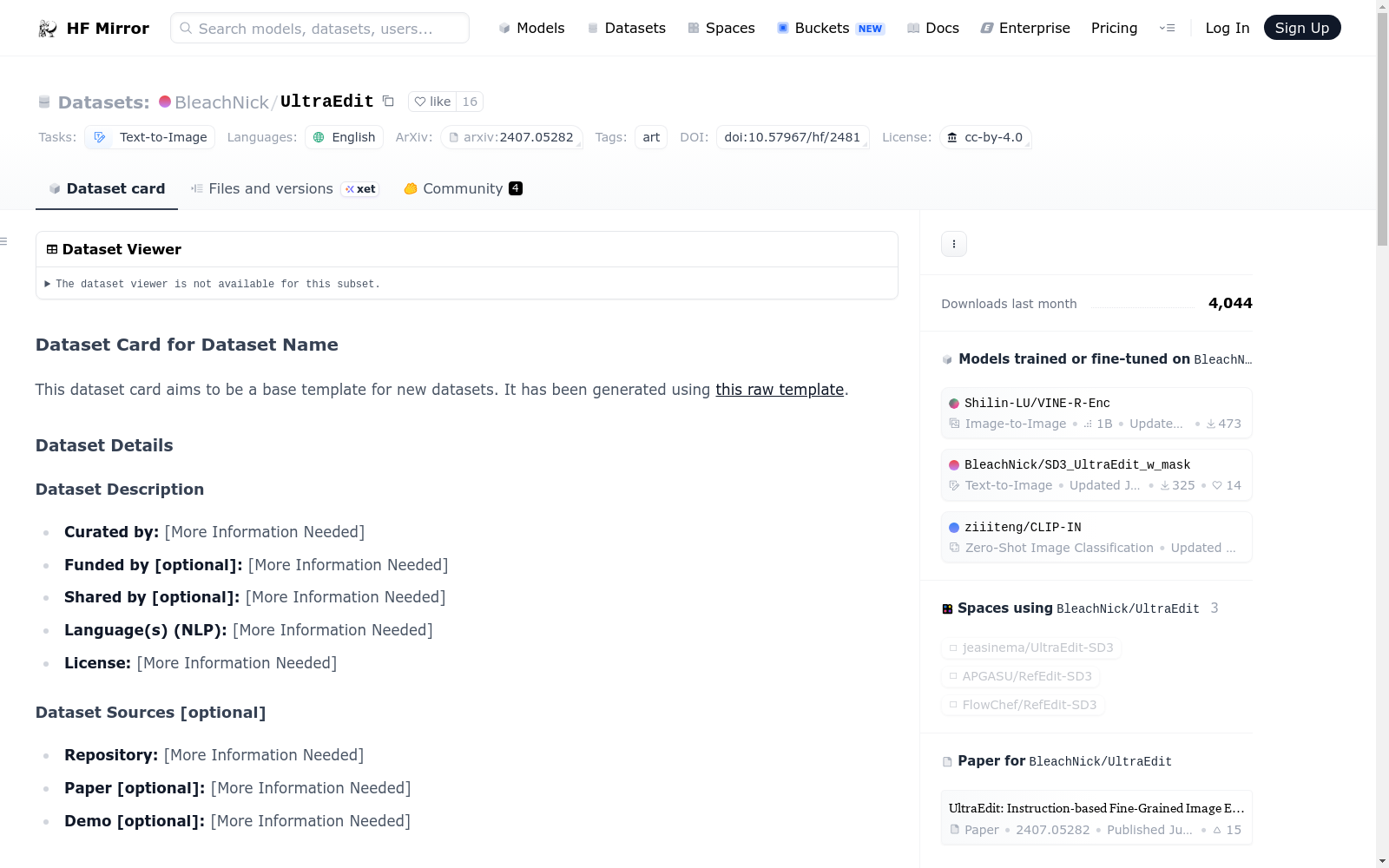Open arxiv:2407.05282 tag
Image resolution: width=1389 pixels, height=868 pixels.
tap(511, 137)
